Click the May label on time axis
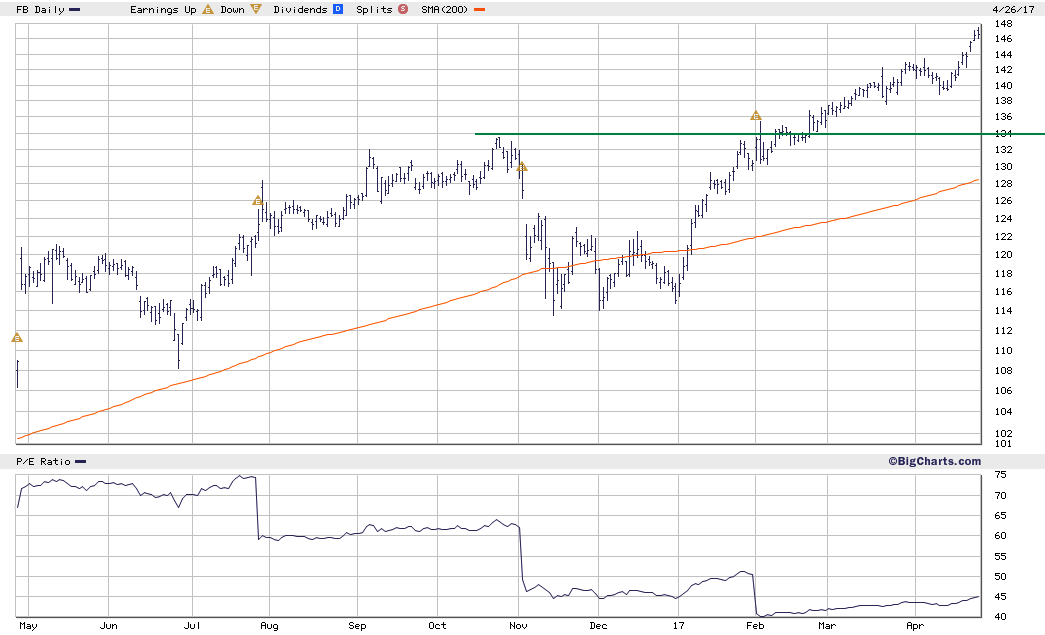 28,626
